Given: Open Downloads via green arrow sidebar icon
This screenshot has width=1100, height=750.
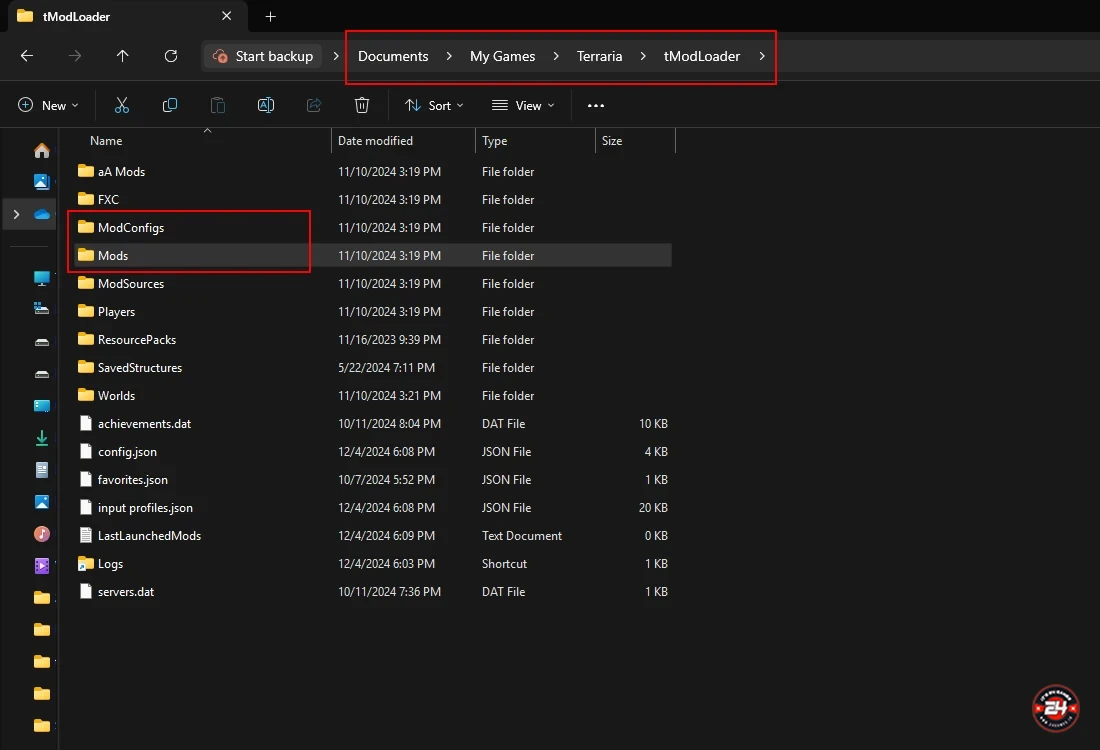Looking at the screenshot, I should pos(41,438).
